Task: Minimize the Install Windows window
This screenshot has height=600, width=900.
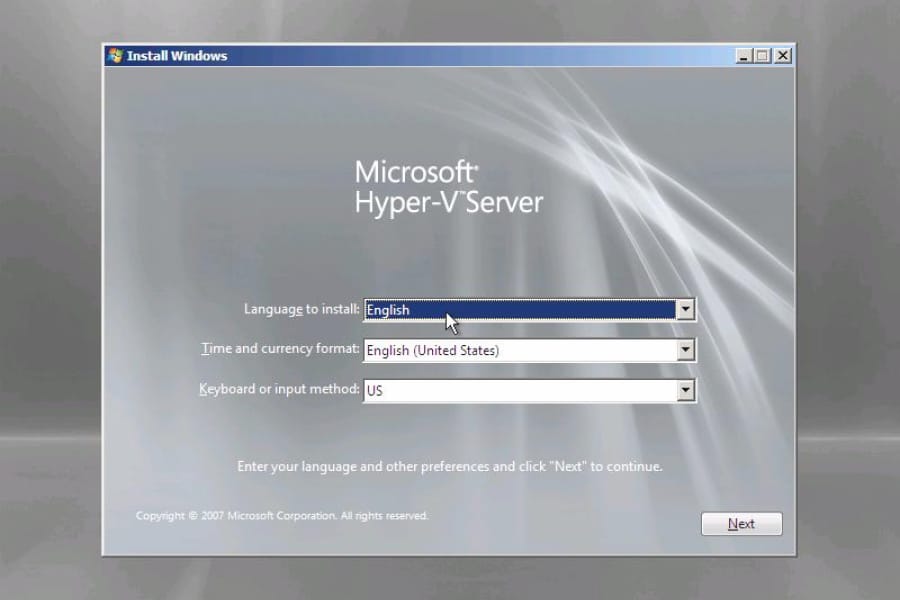Action: [x=744, y=56]
